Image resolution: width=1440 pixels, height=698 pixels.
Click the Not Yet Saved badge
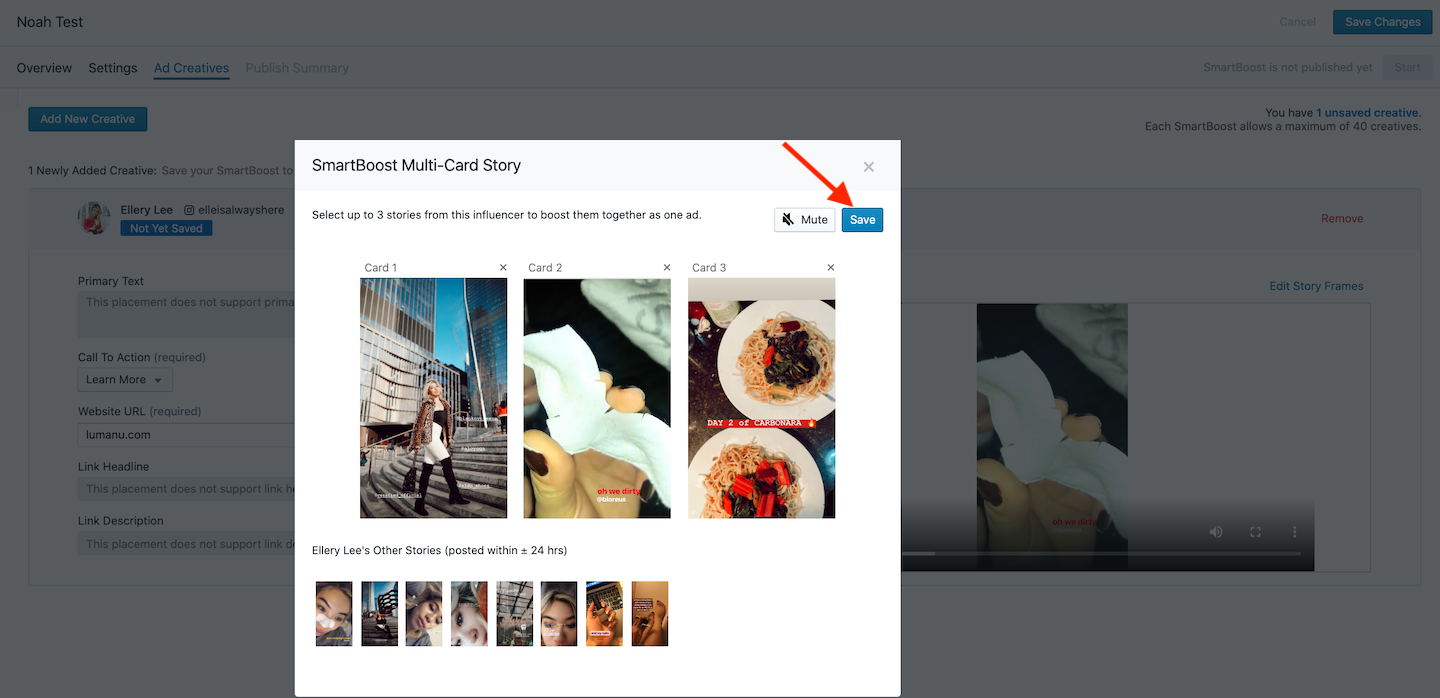coord(166,228)
